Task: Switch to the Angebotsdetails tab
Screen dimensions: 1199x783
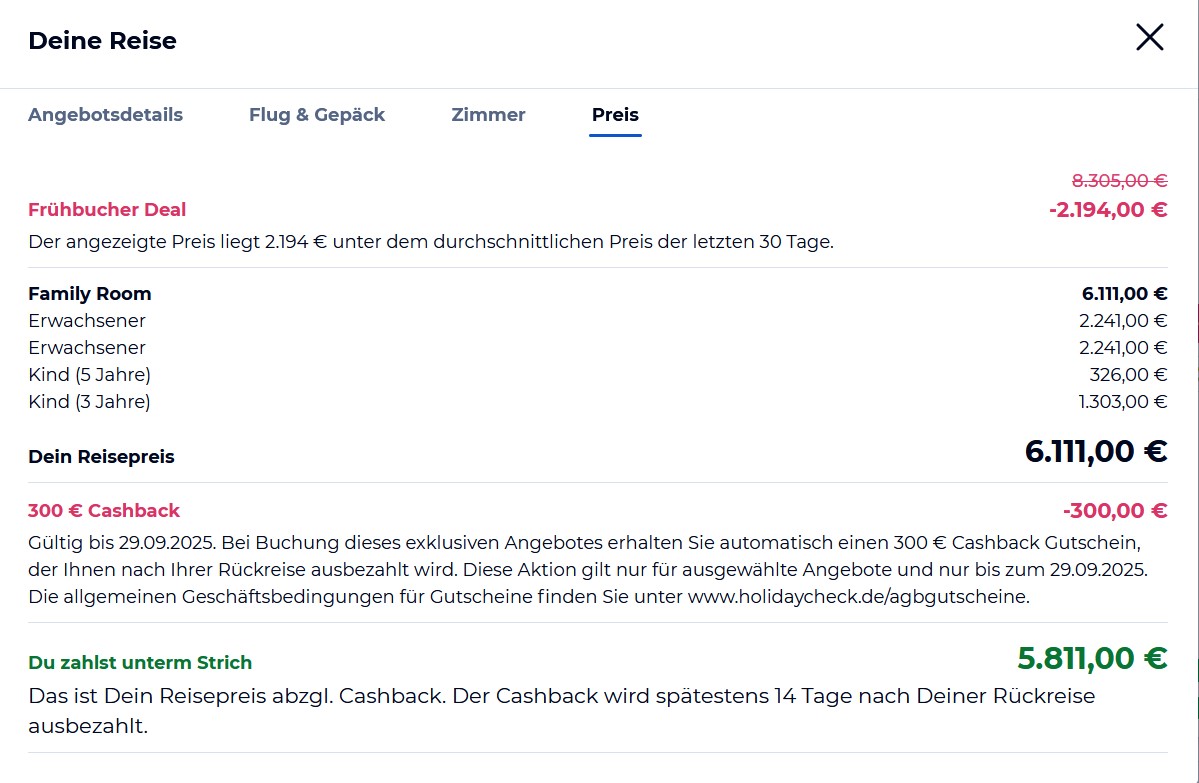Action: [105, 115]
